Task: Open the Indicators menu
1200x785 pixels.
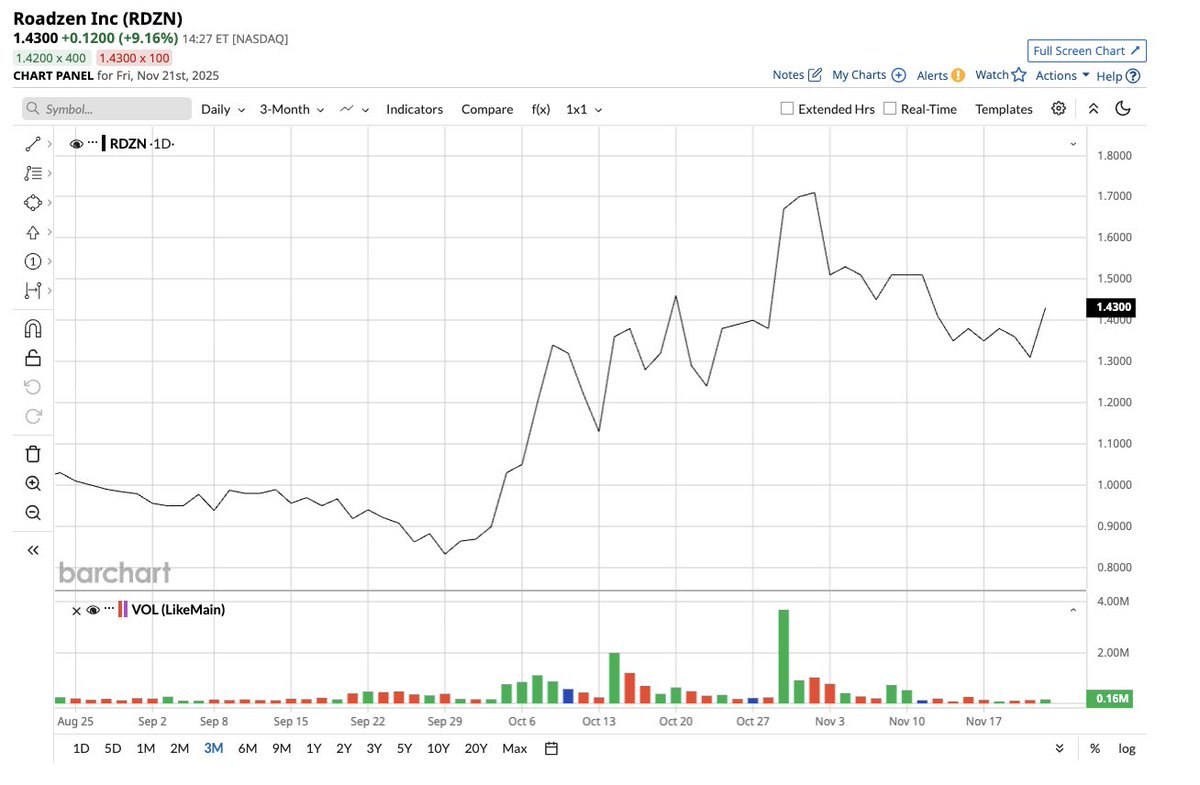Action: [414, 109]
